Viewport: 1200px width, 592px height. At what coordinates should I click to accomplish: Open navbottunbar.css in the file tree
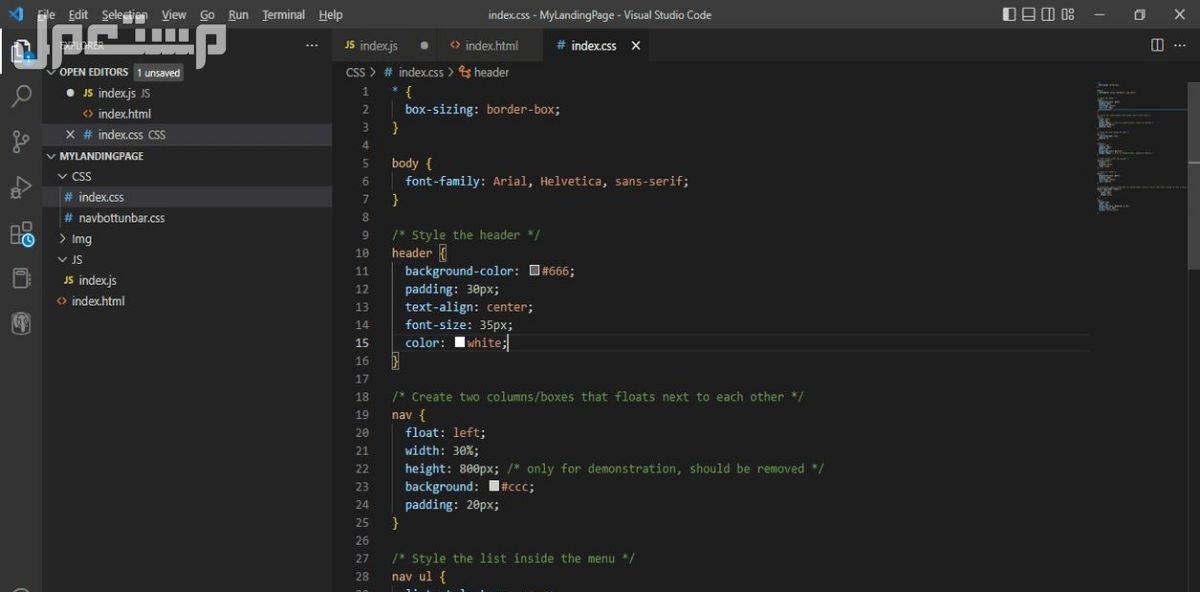[187, 218]
